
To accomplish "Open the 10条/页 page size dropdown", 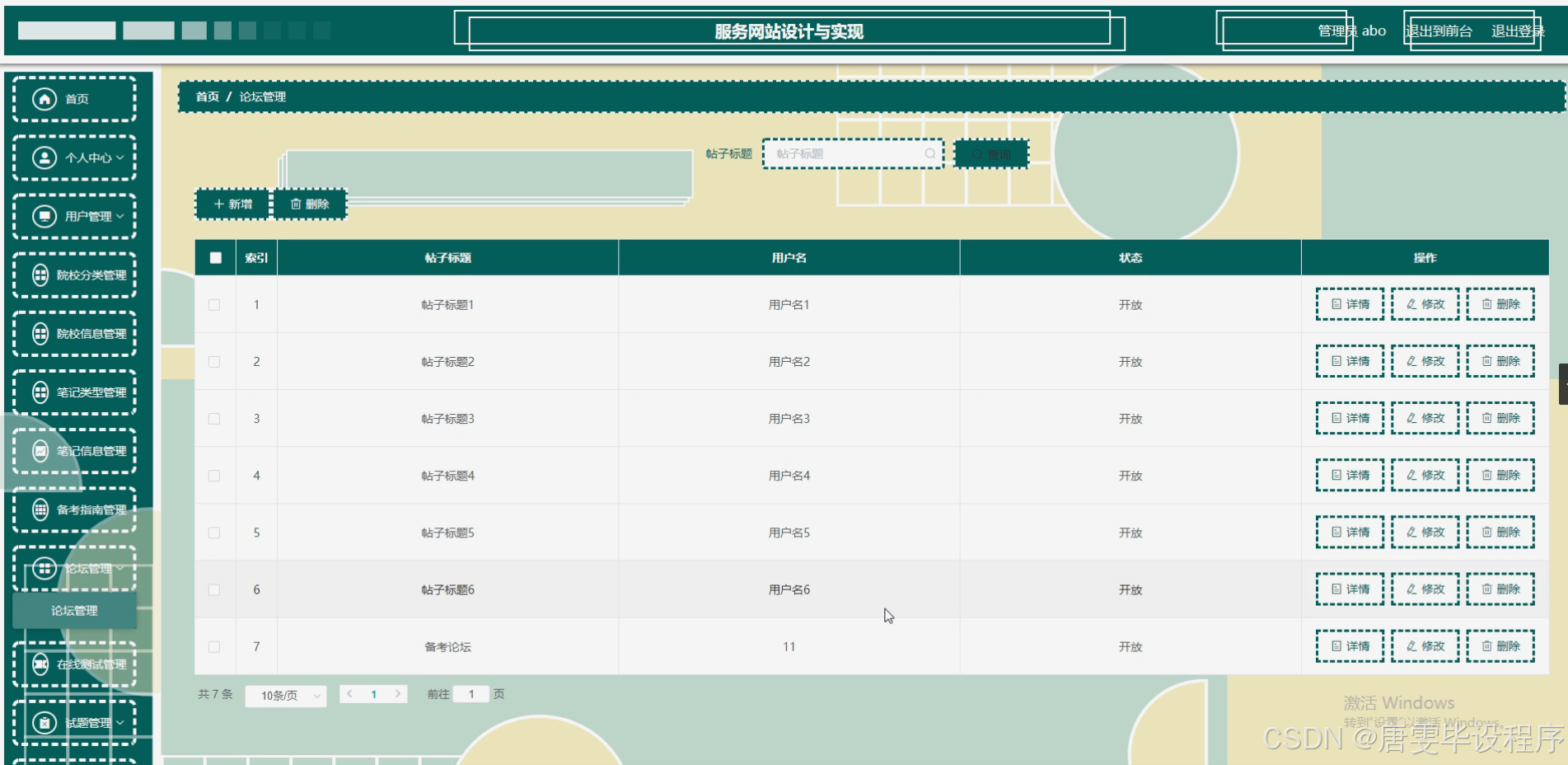I will pos(286,696).
